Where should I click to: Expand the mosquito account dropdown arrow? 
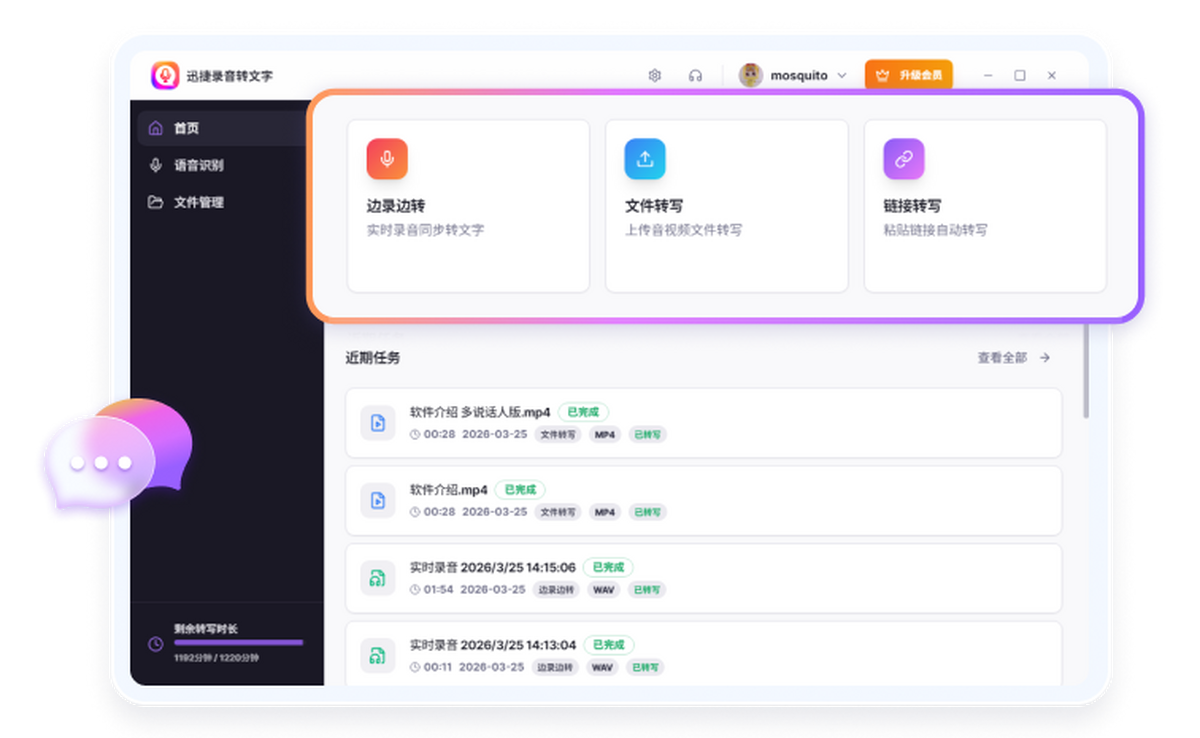coord(842,75)
